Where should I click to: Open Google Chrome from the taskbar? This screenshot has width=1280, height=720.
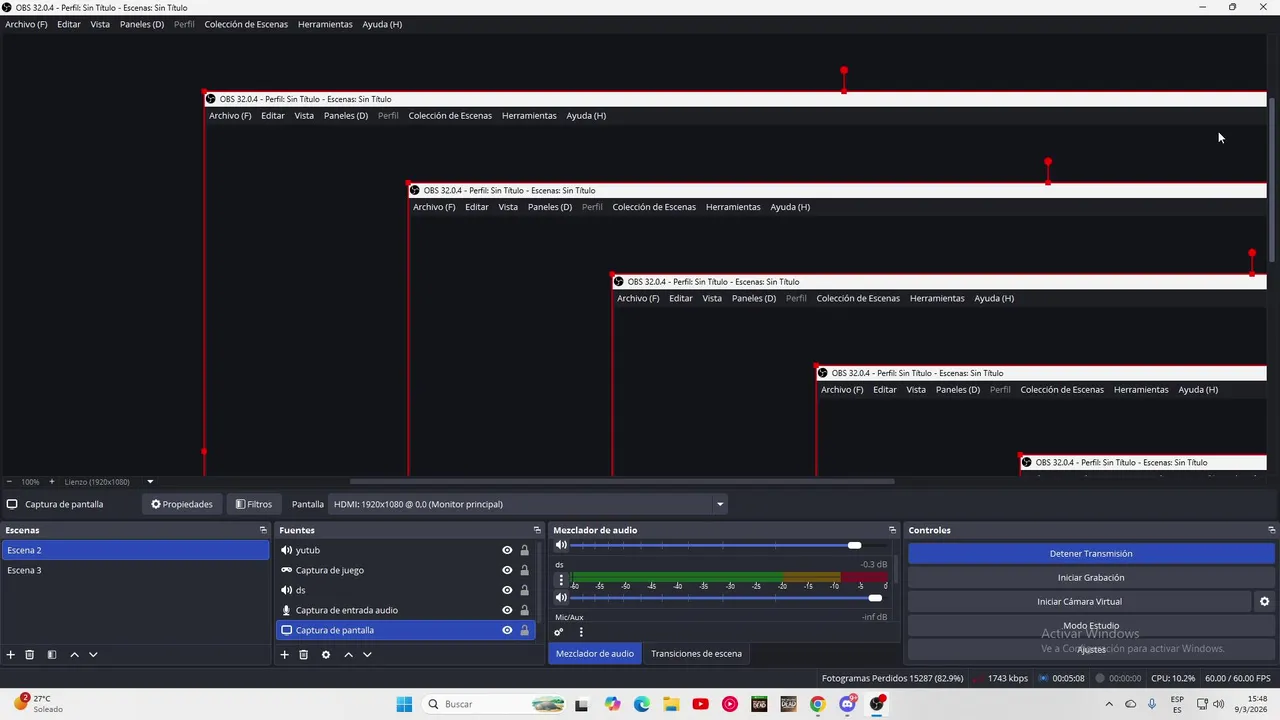click(818, 704)
